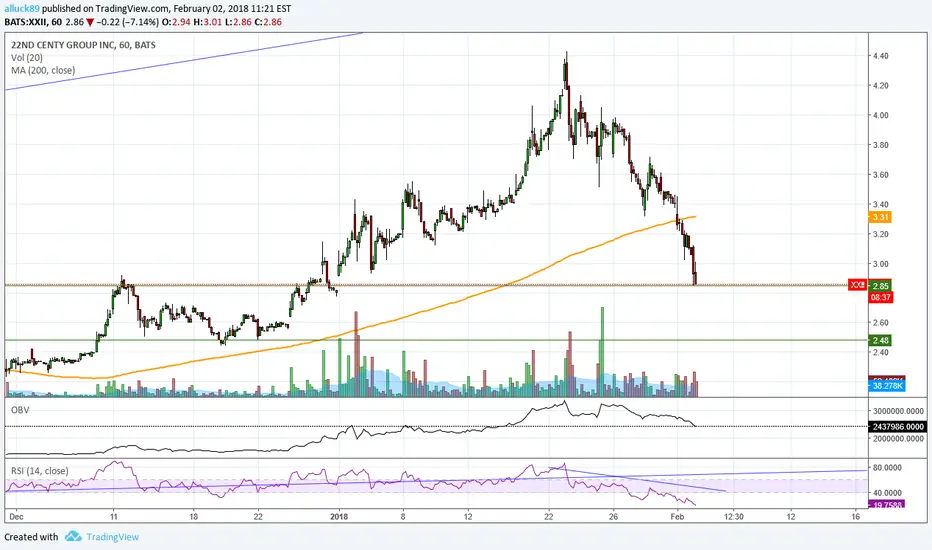Click the TradingView logo icon

click(x=73, y=536)
